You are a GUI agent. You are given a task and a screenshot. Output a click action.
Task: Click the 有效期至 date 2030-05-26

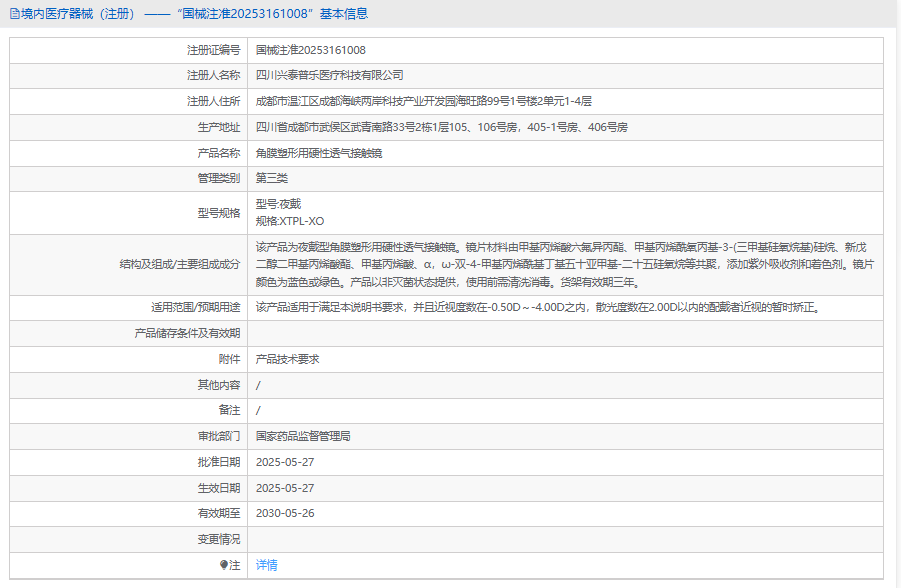[285, 513]
